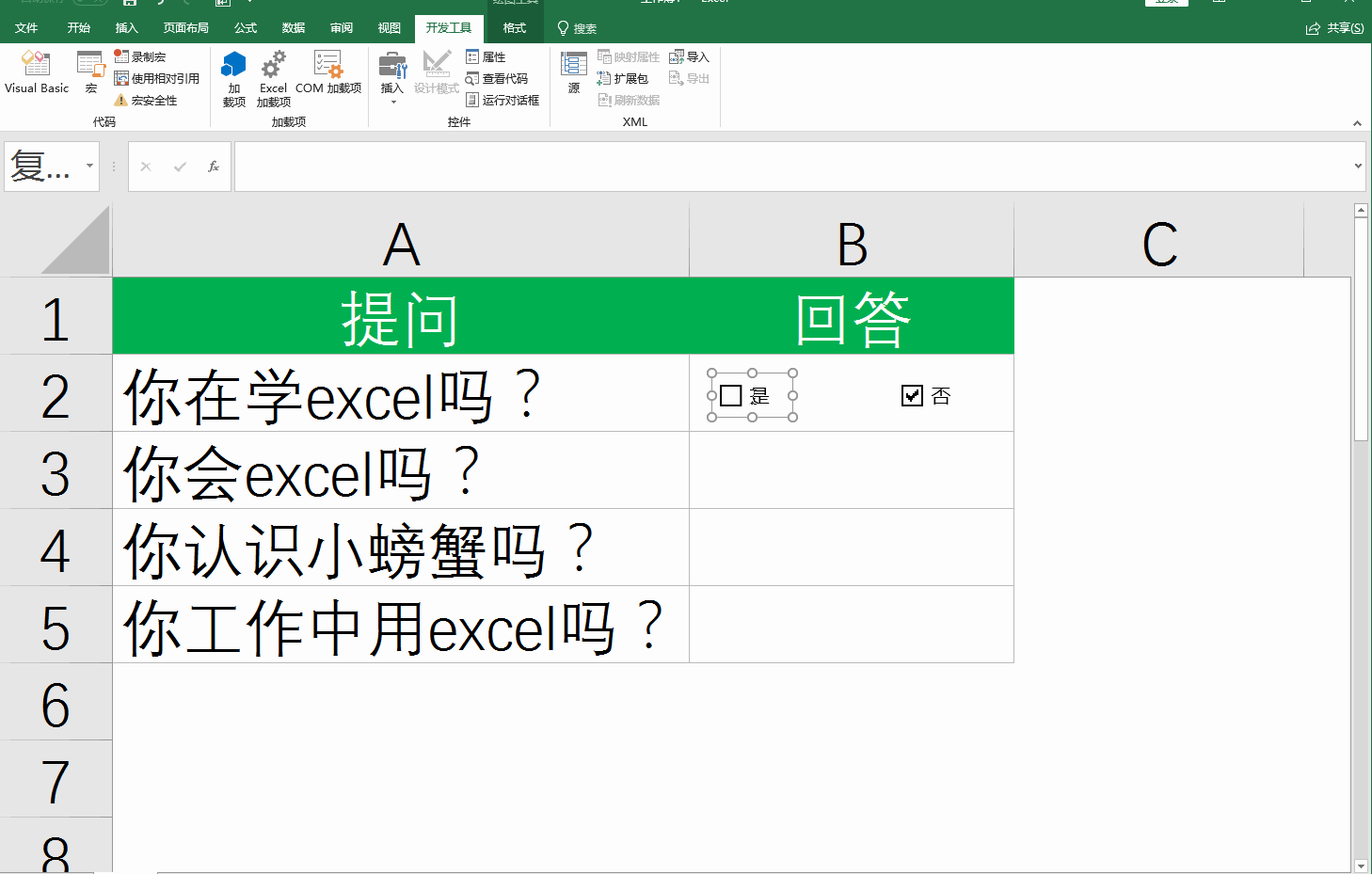Image resolution: width=1372 pixels, height=874 pixels.
Task: Click the formula bar confirm checkmark
Action: pos(180,167)
